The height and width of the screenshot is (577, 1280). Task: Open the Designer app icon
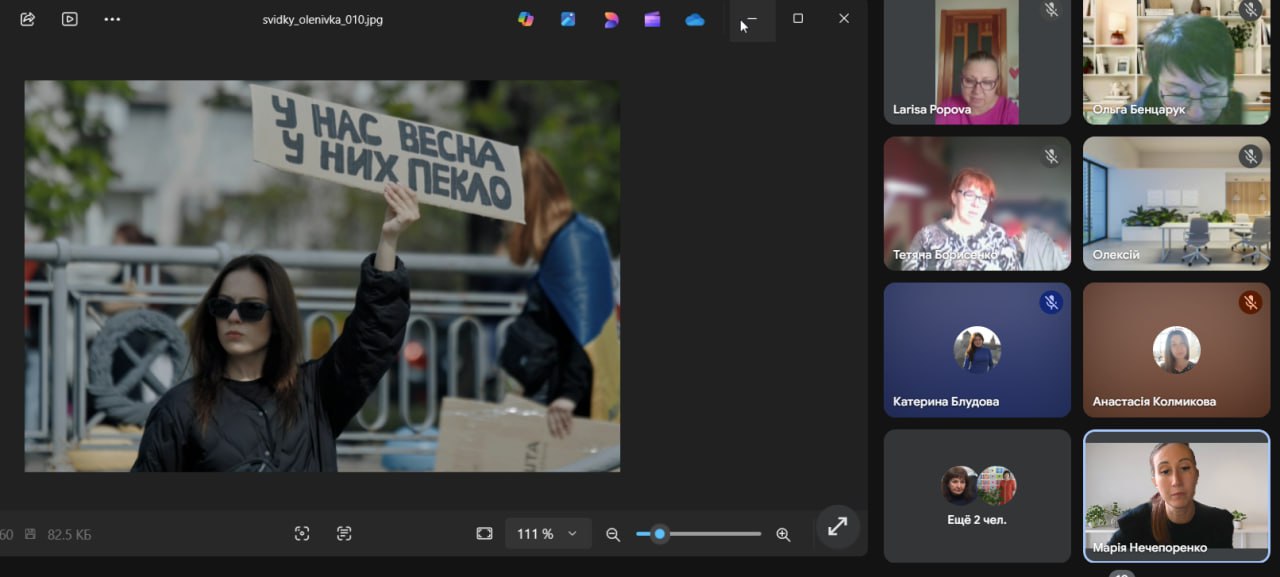point(610,19)
